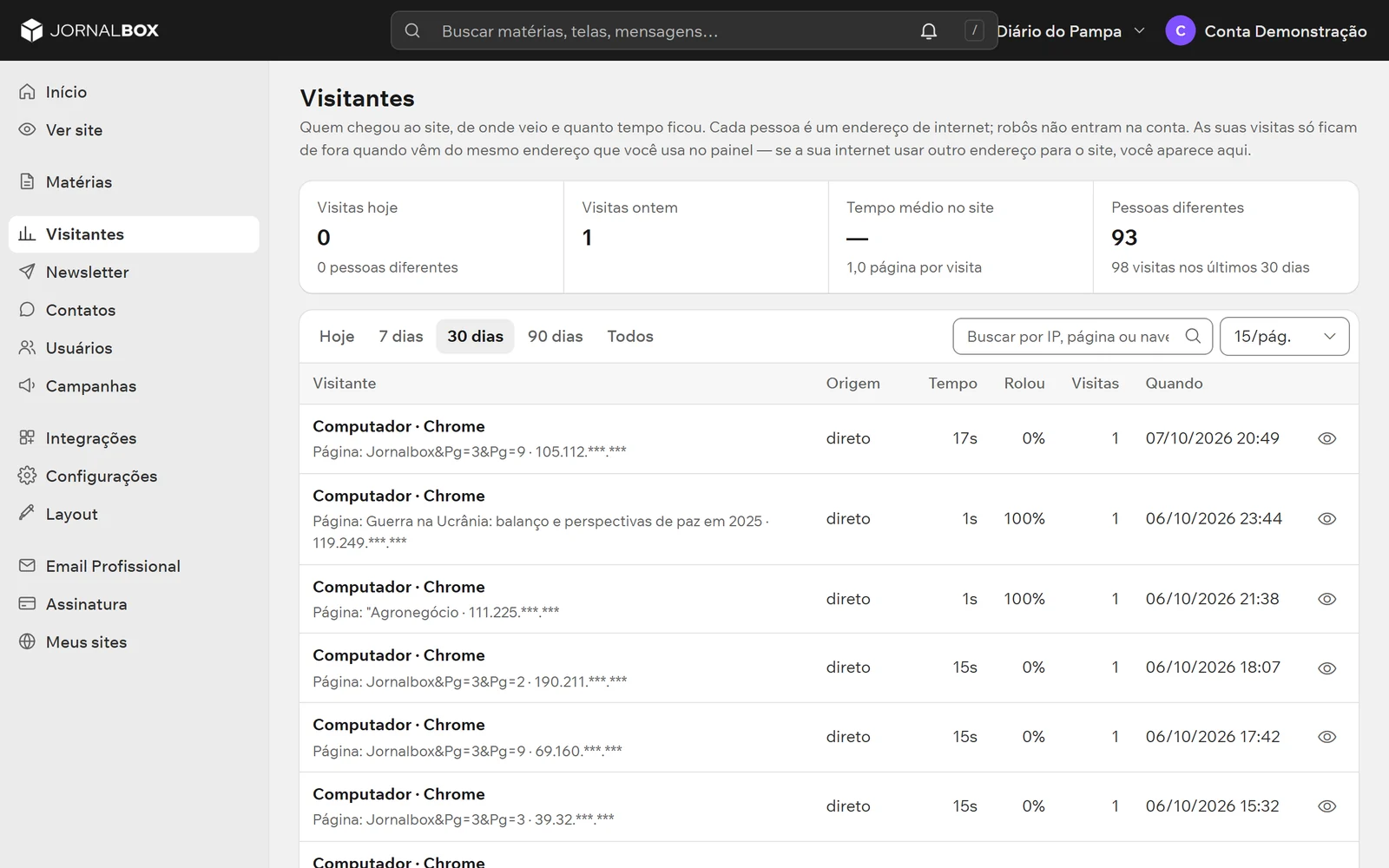Select the 90 dias period tab
Image resolution: width=1389 pixels, height=868 pixels.
(x=556, y=336)
